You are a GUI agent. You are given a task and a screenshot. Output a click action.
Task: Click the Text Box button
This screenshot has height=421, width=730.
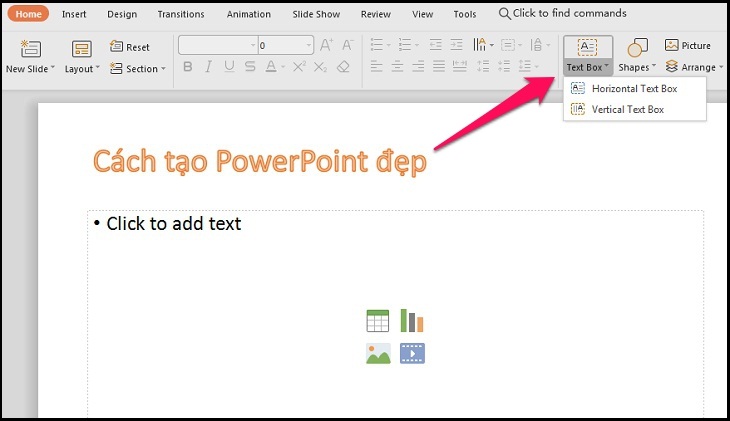[588, 55]
